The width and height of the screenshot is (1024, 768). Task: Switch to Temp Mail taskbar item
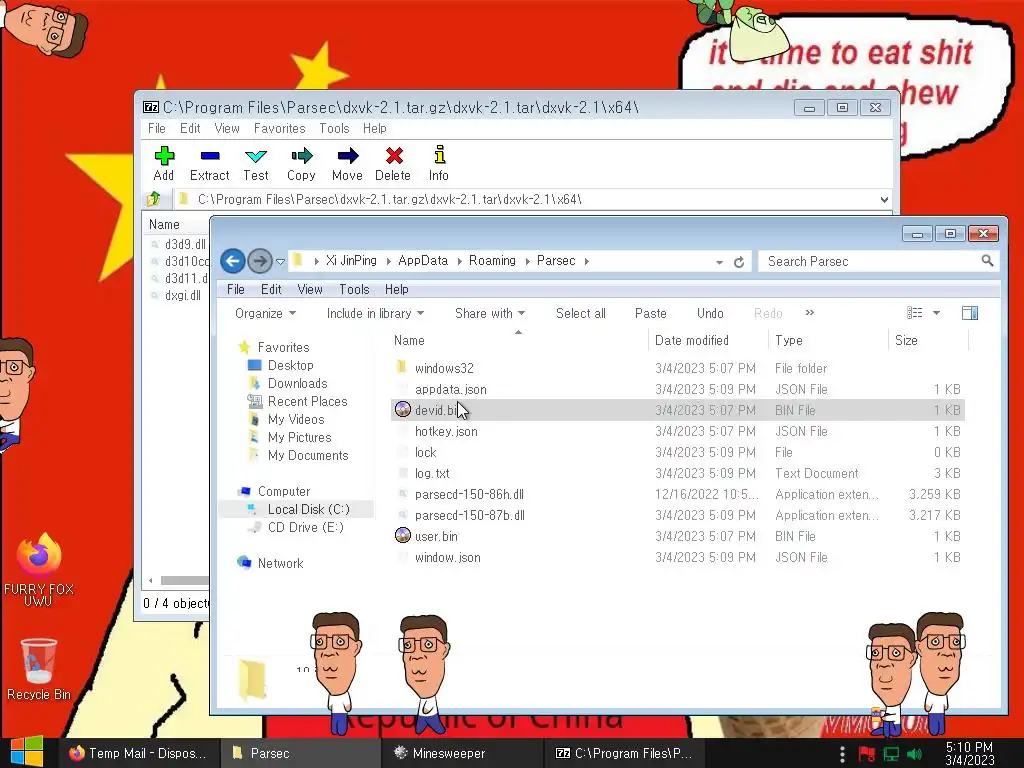138,753
